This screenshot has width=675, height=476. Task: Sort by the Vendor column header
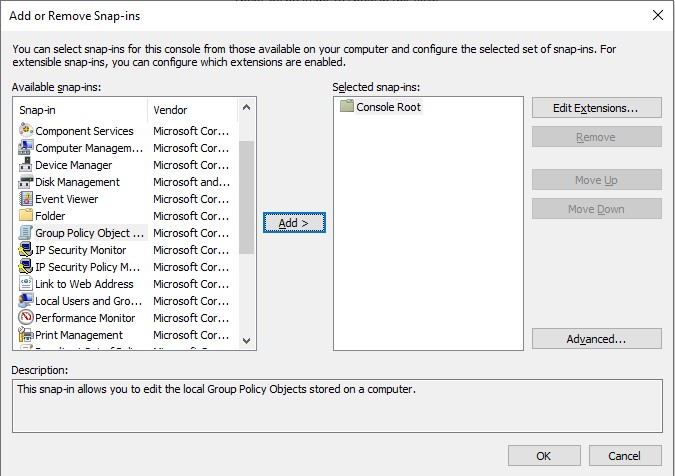(193, 110)
